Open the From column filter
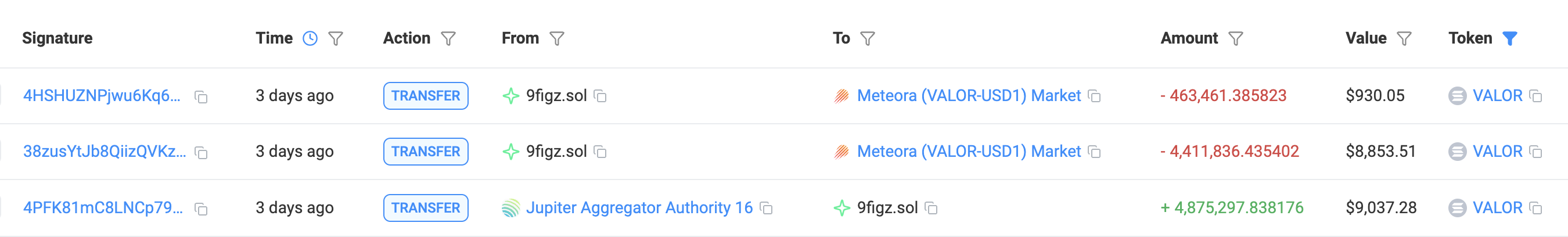The height and width of the screenshot is (237, 1568). [556, 39]
